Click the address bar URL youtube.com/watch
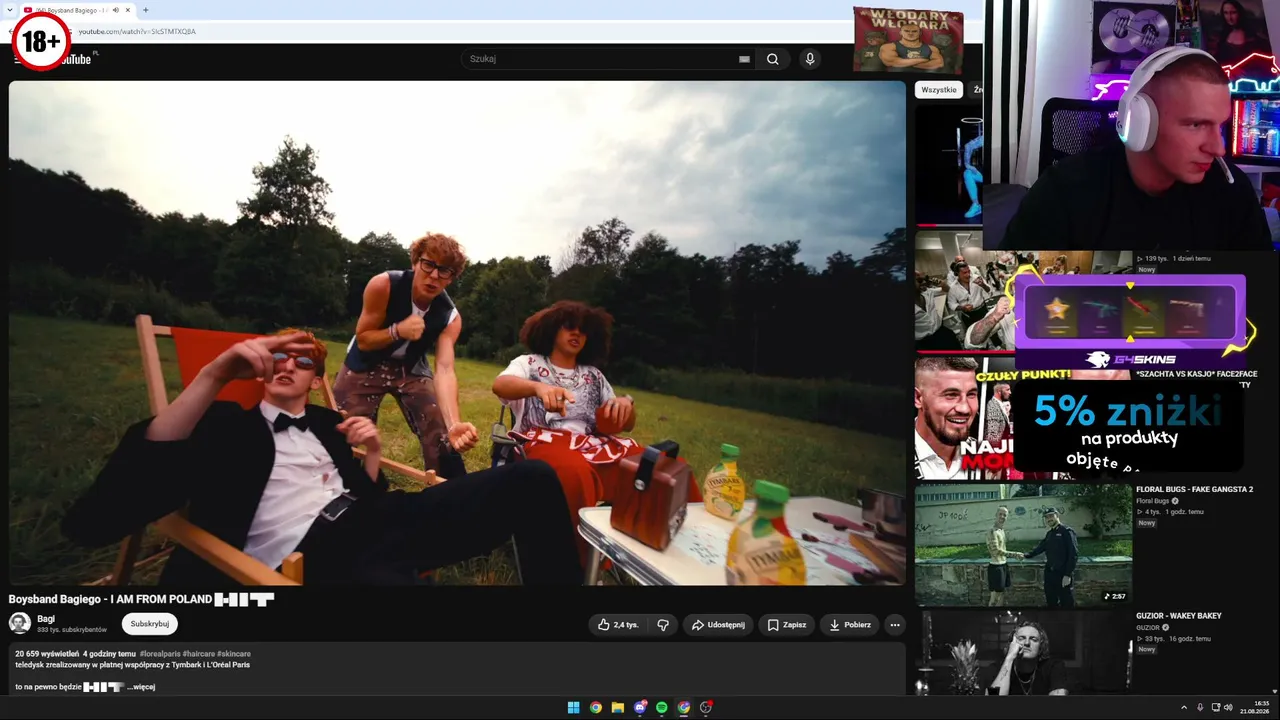 click(x=137, y=32)
